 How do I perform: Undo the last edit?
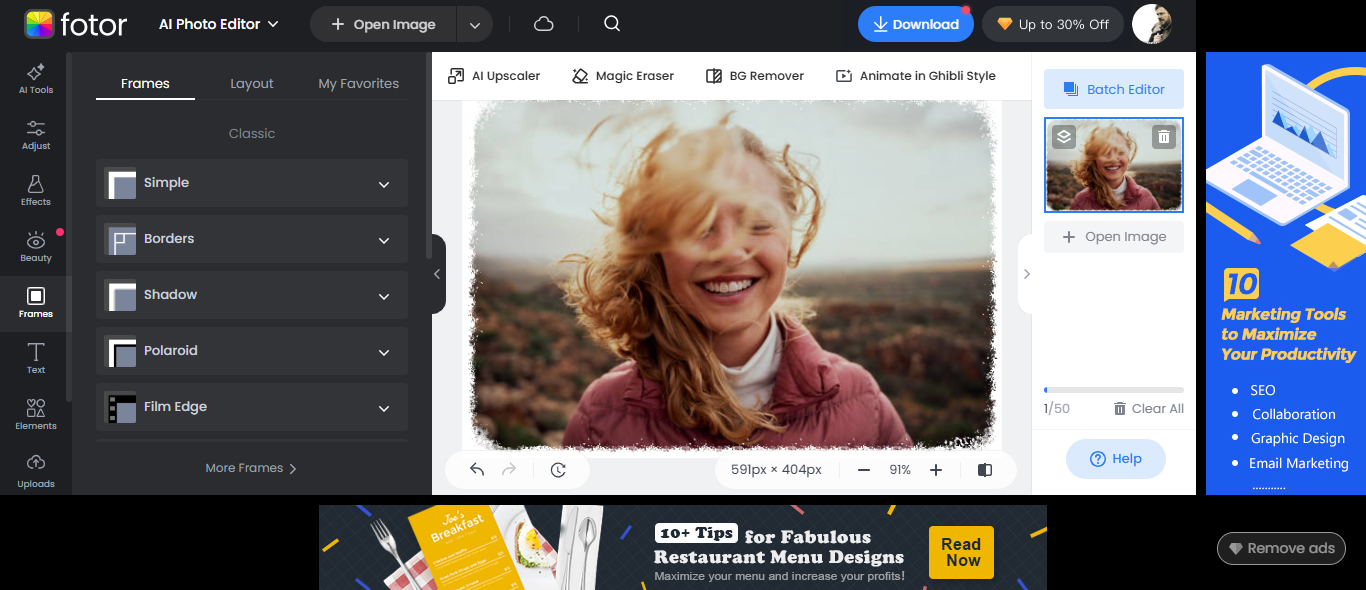477,469
